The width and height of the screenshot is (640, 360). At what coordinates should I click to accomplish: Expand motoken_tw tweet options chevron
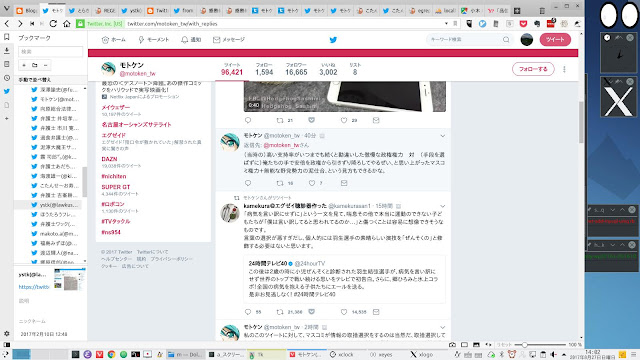tap(442, 136)
